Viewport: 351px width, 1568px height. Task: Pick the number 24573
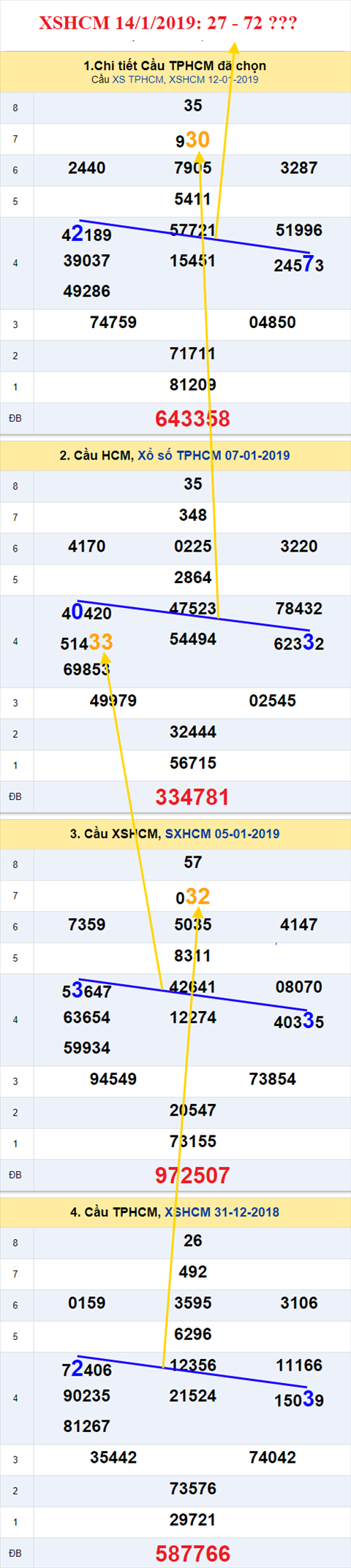coord(299,264)
